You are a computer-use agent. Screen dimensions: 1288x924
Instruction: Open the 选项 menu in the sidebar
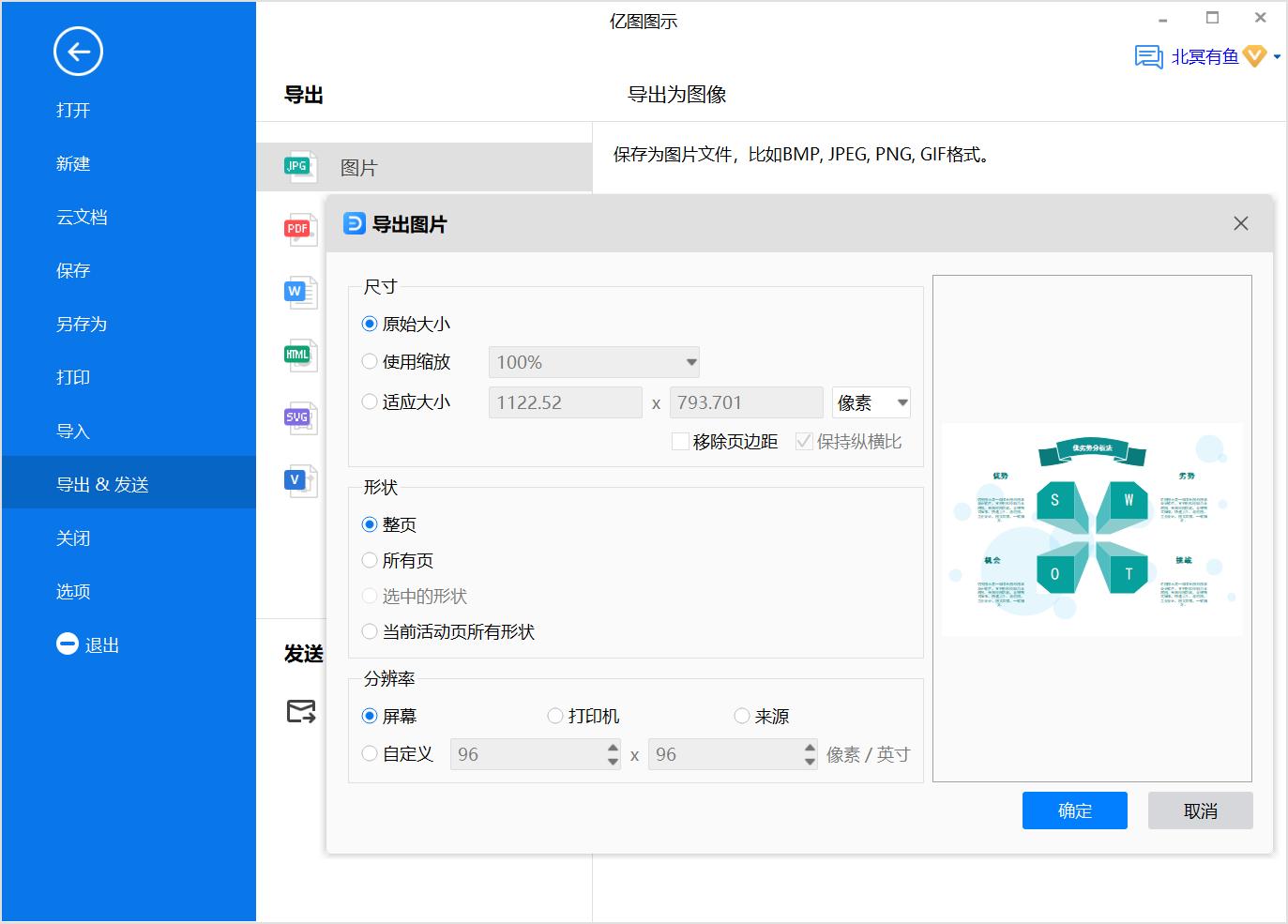click(72, 591)
